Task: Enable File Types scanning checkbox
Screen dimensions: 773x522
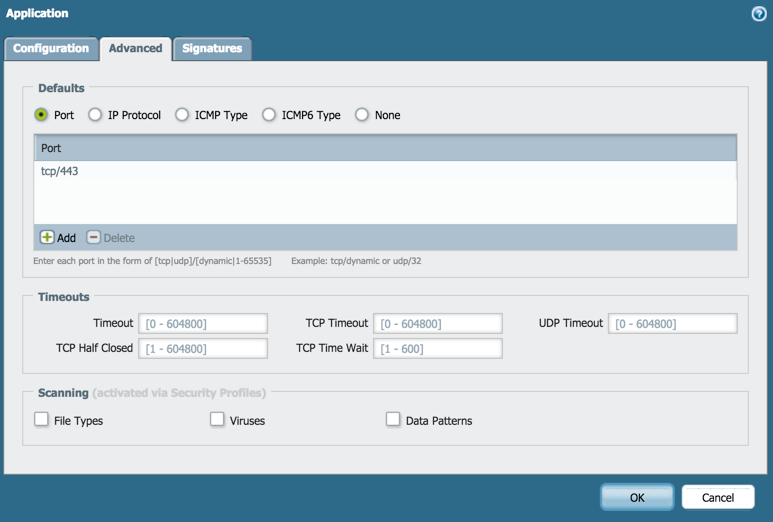Action: (42, 420)
